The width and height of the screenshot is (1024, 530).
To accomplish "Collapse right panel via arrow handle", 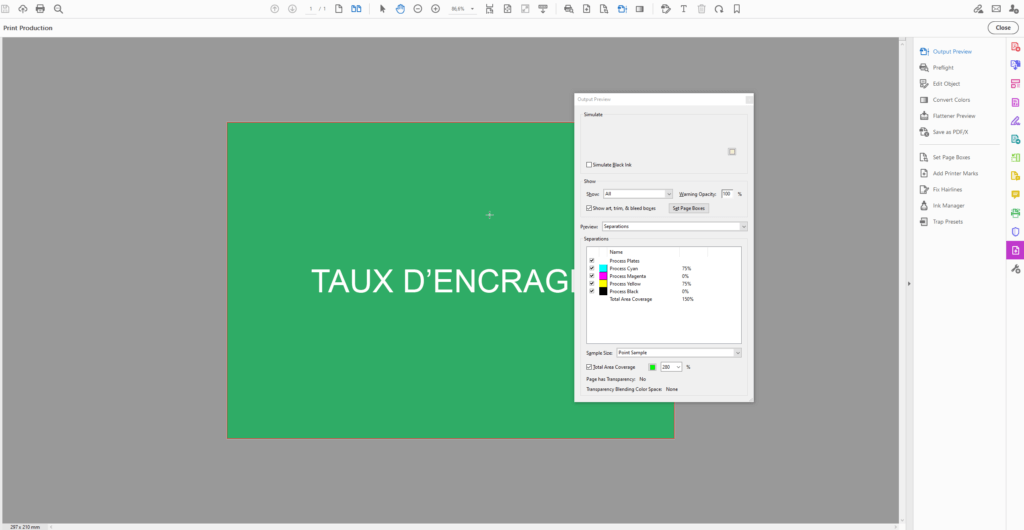I will (908, 283).
